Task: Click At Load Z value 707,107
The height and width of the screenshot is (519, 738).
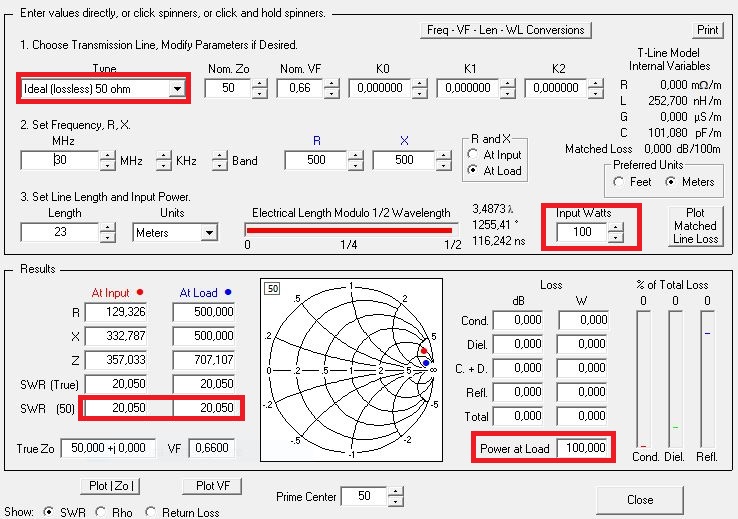Action: point(204,360)
